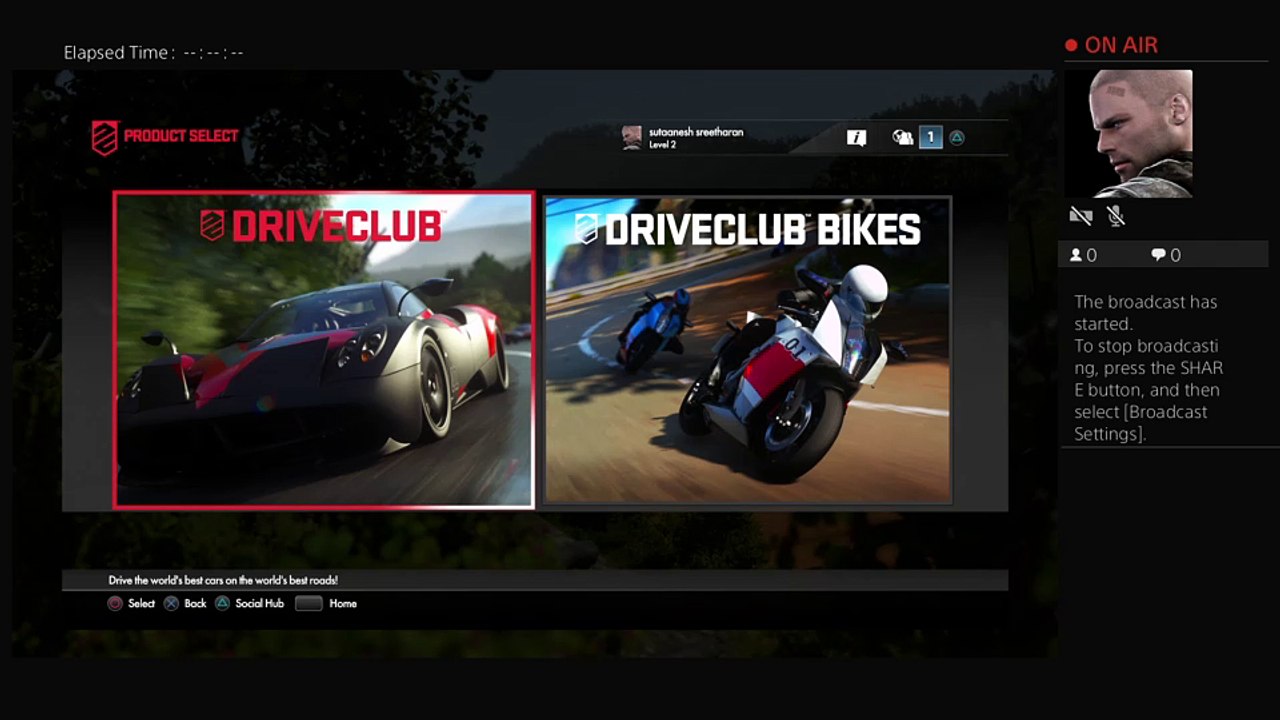1280x720 pixels.
Task: Click the player name sutaanesh sreetharan
Action: [x=696, y=132]
